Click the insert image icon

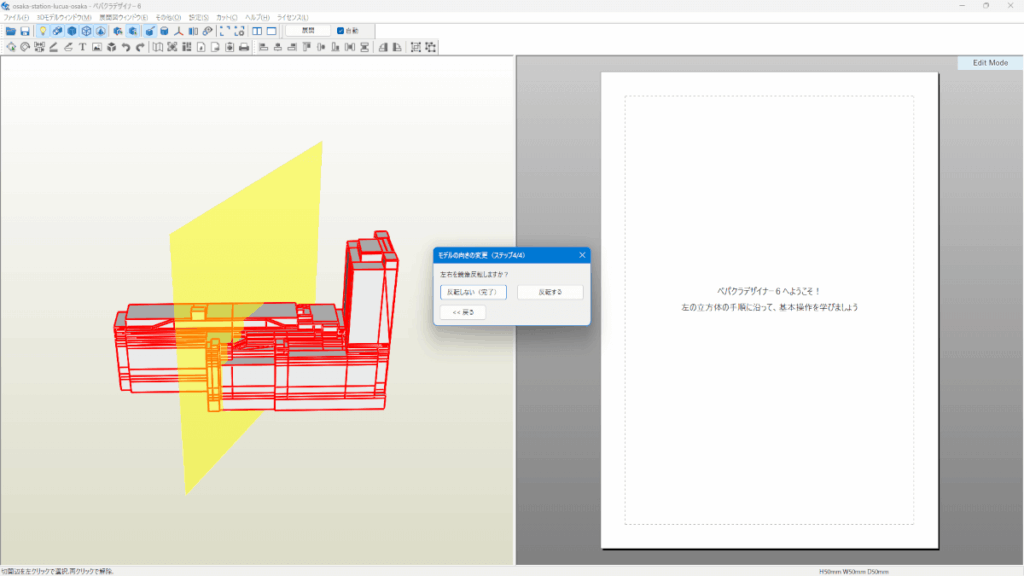(x=97, y=47)
